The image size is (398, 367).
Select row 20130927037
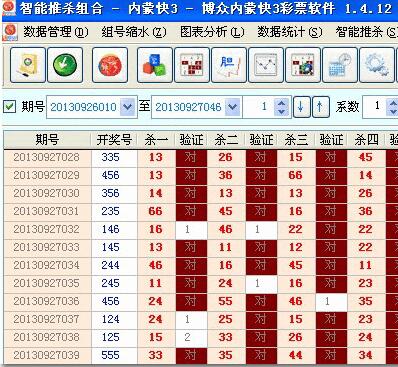(x=201, y=319)
